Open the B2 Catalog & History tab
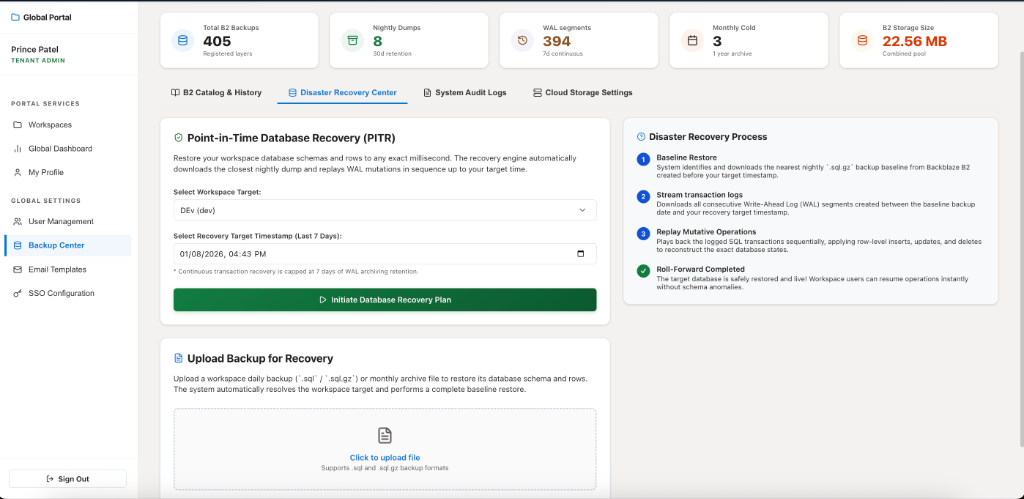 (x=216, y=93)
